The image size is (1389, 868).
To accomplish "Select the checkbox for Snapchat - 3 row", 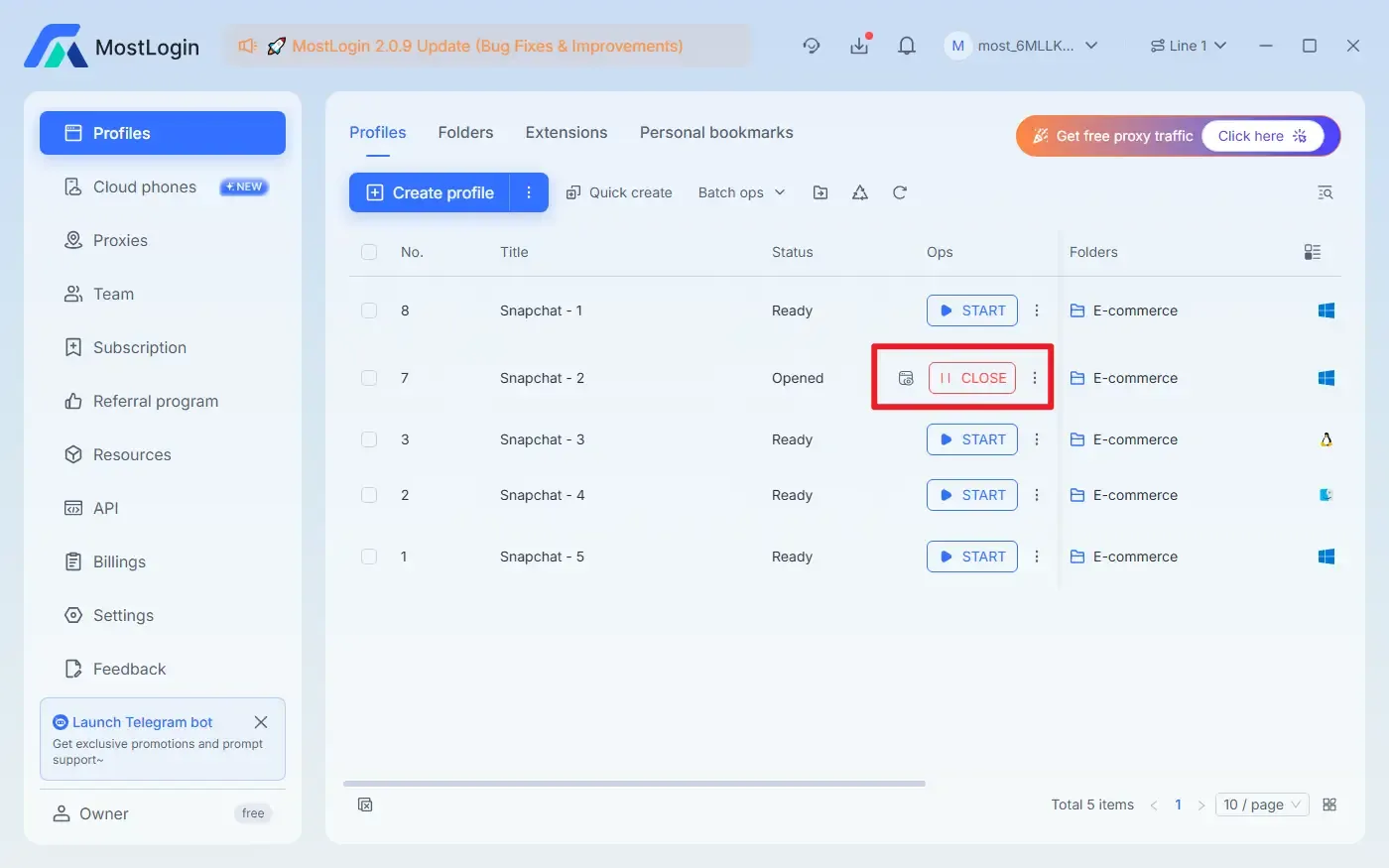I will [369, 439].
